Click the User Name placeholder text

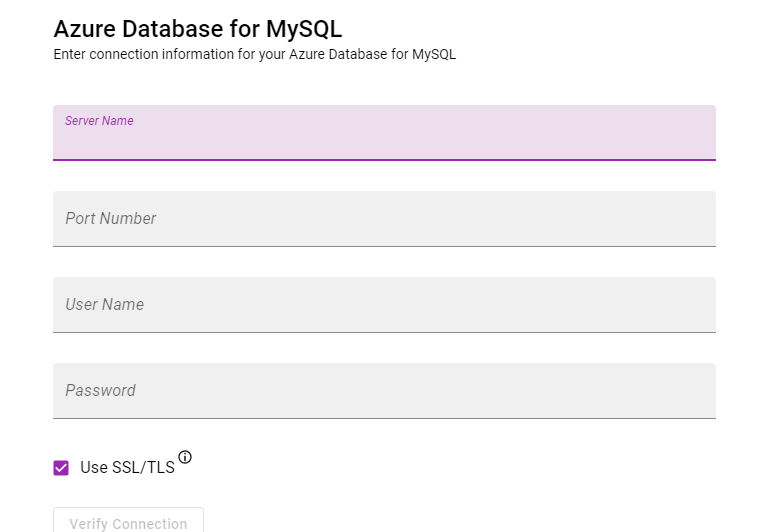coord(105,305)
